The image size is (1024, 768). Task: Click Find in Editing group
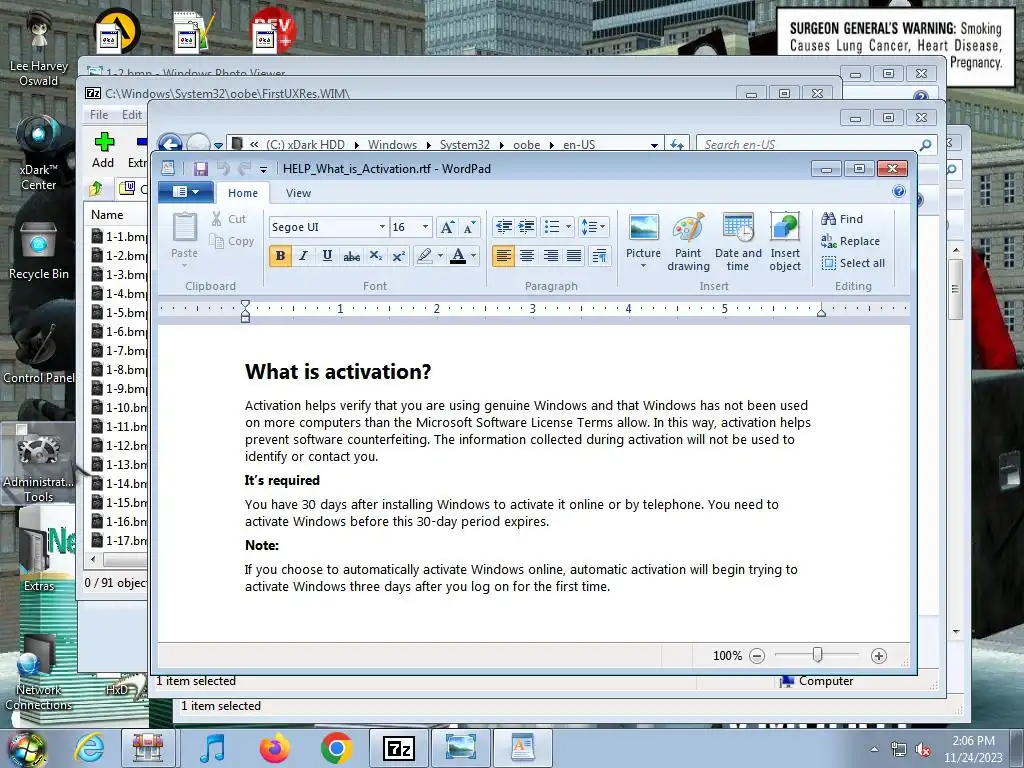(x=842, y=219)
